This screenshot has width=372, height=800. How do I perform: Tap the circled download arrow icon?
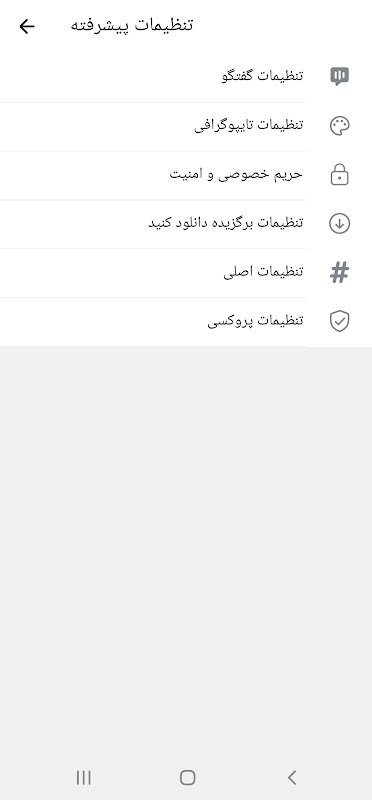[x=339, y=223]
